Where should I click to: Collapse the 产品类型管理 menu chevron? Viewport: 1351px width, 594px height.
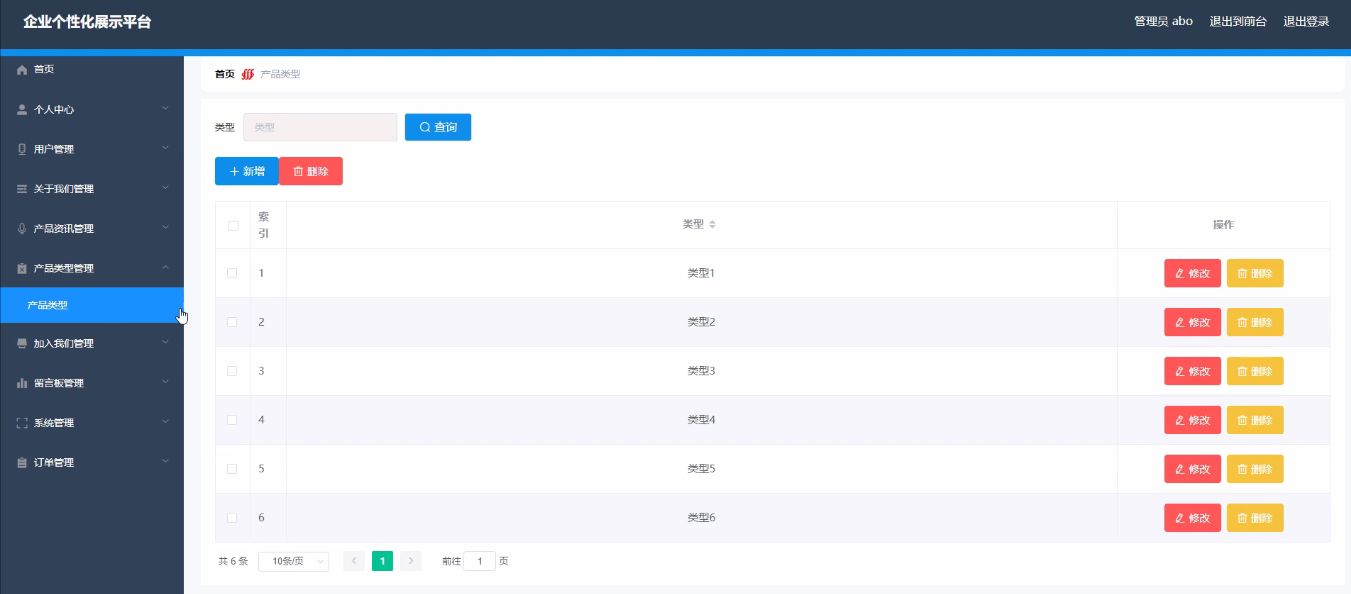tap(166, 267)
